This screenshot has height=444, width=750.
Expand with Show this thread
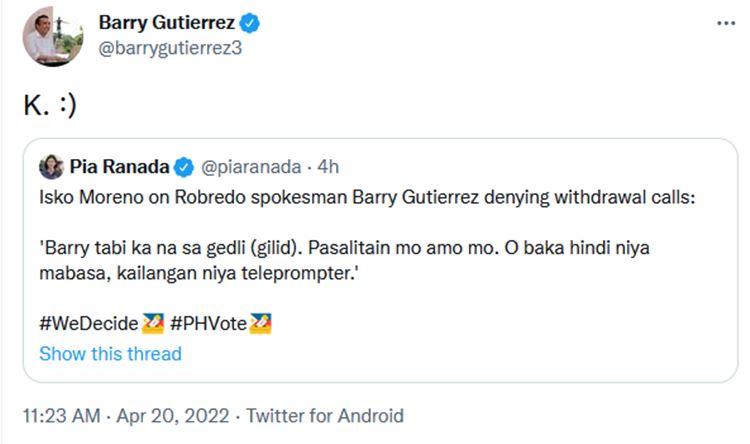(x=110, y=354)
